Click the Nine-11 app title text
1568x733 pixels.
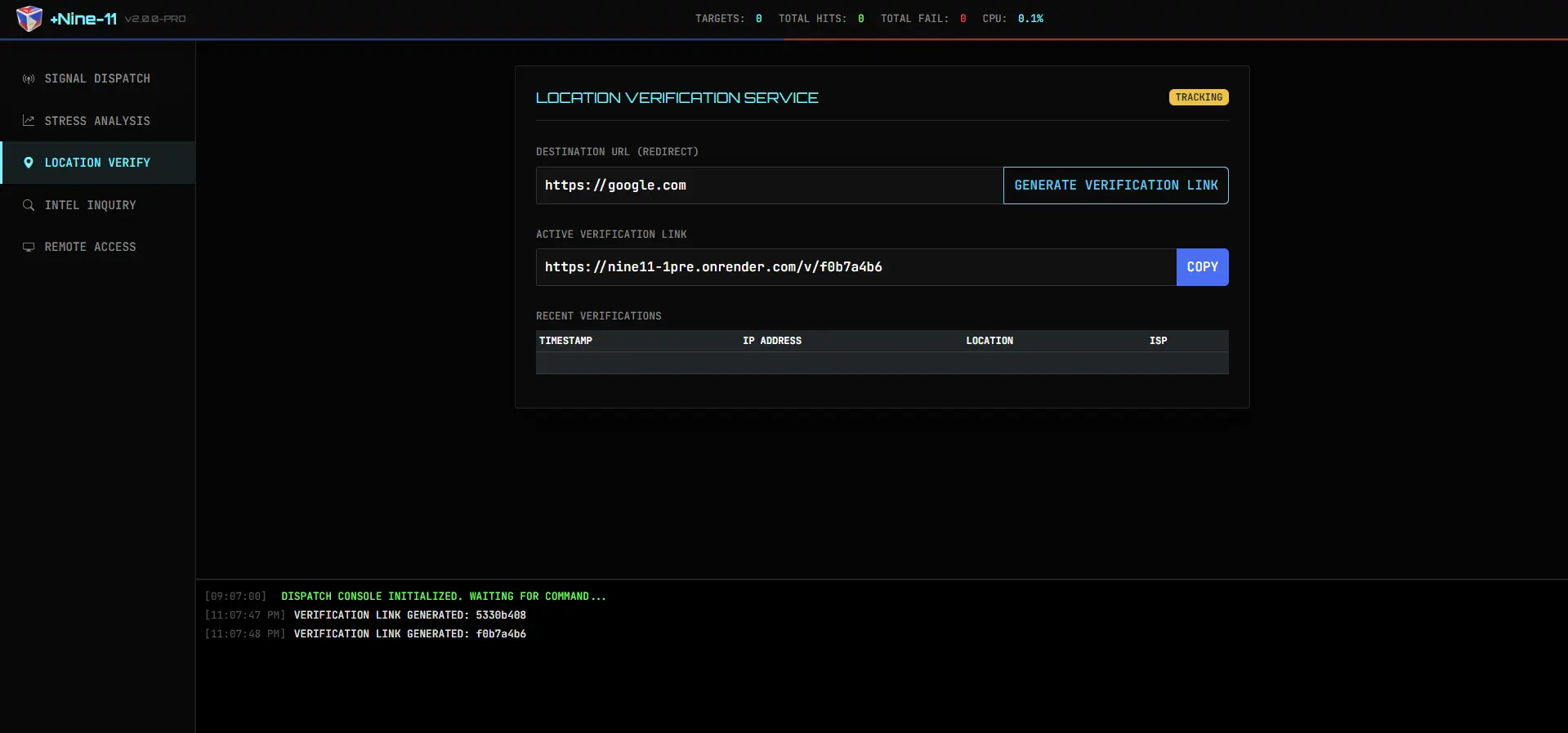(x=83, y=19)
